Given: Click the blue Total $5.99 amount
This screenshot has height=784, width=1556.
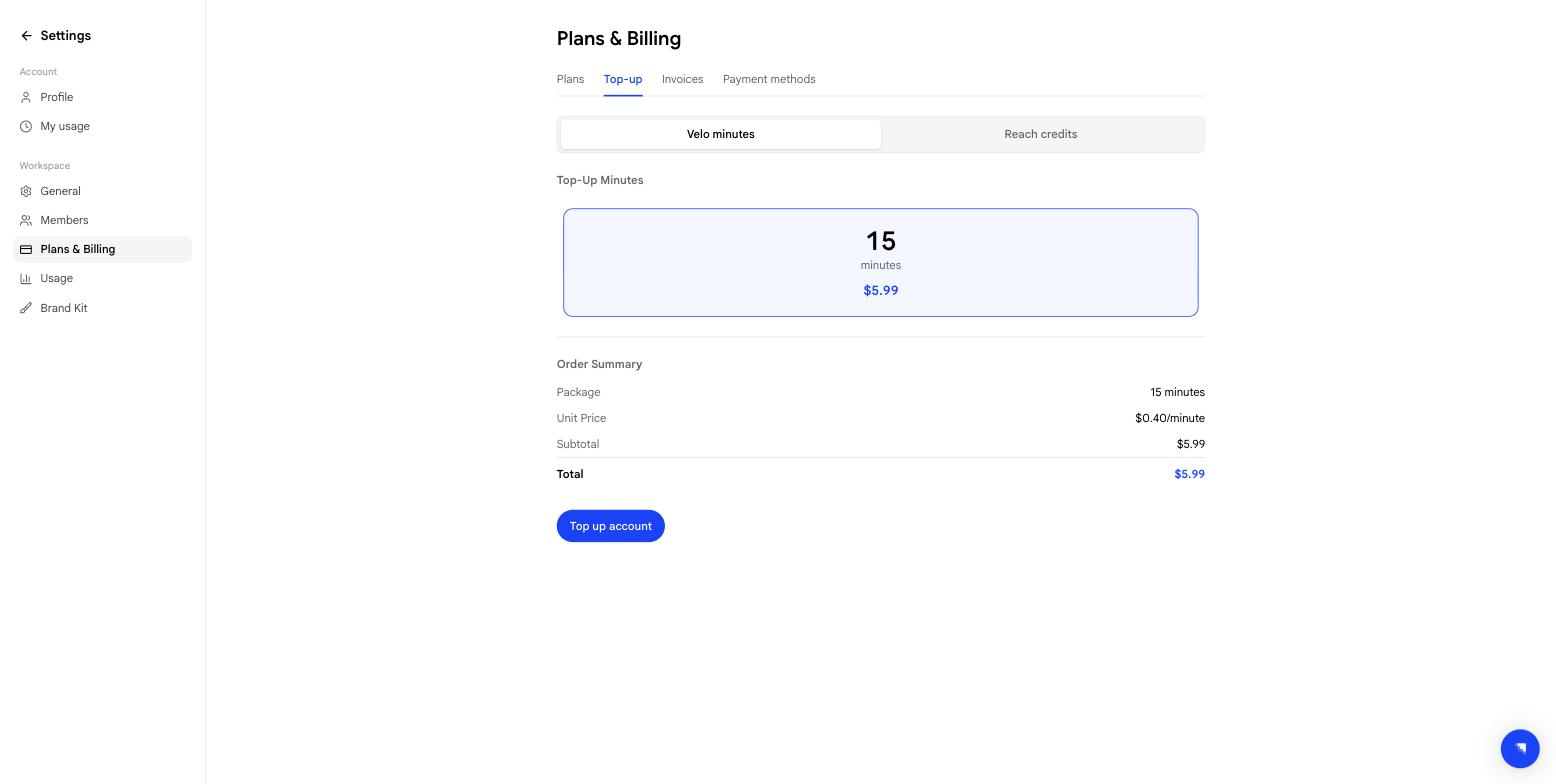Looking at the screenshot, I should (x=1190, y=474).
